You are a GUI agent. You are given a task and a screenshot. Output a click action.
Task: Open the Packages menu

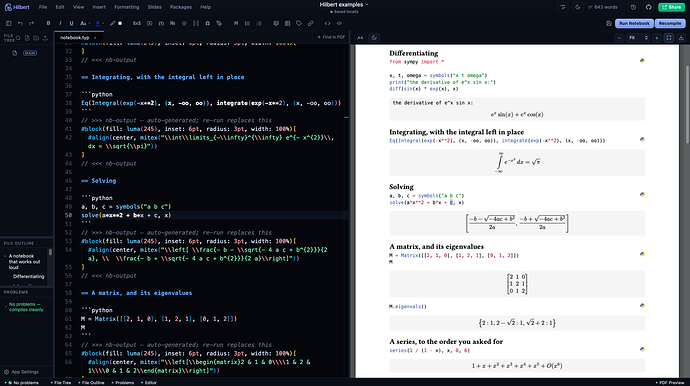click(181, 7)
